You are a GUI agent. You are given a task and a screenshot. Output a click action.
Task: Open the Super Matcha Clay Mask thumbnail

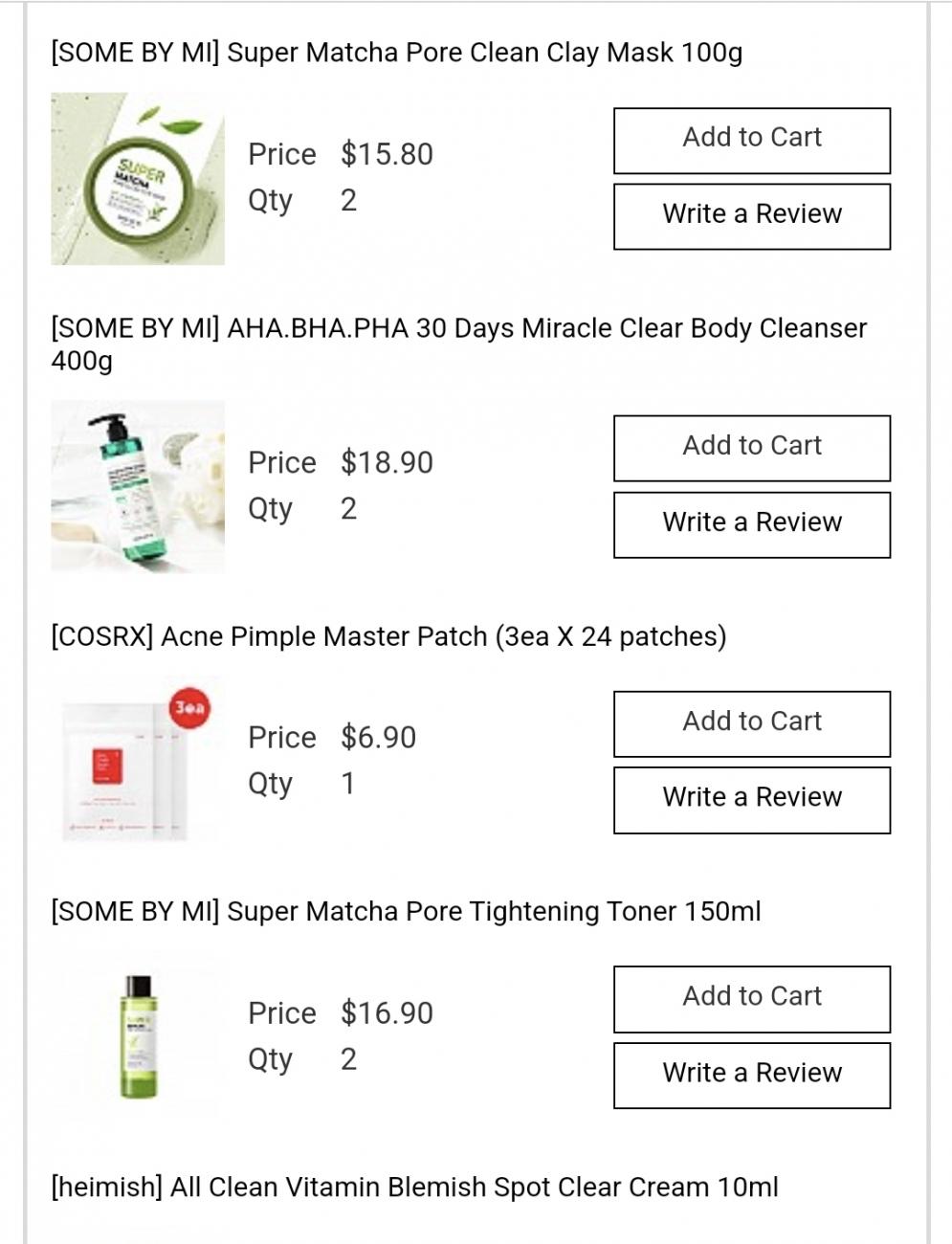pos(138,179)
